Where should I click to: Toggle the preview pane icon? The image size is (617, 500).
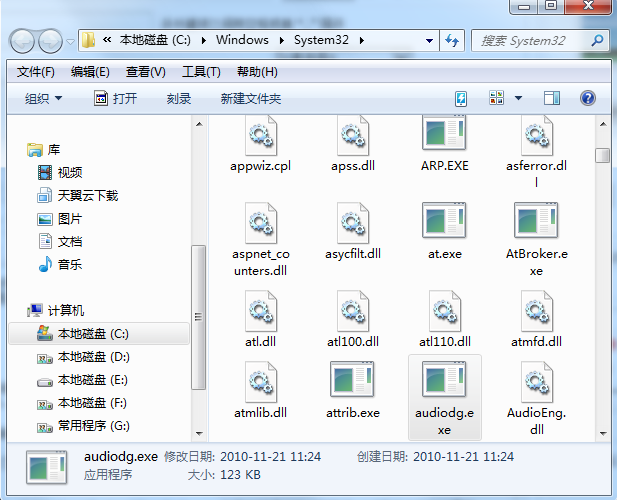(x=552, y=98)
